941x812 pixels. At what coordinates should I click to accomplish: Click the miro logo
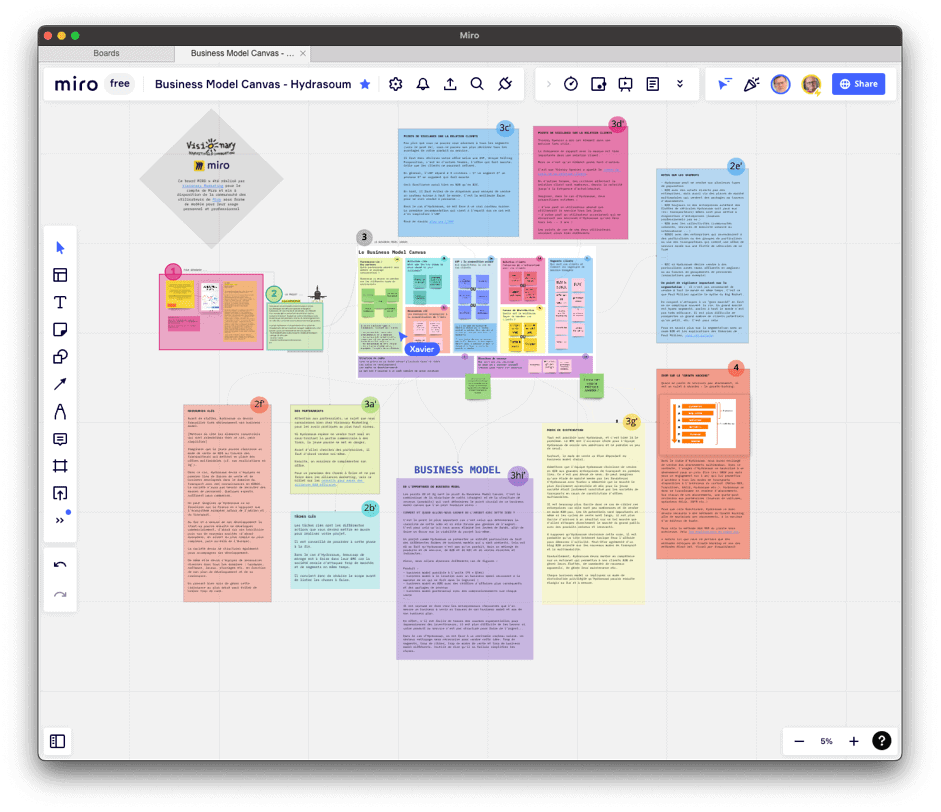tap(76, 84)
